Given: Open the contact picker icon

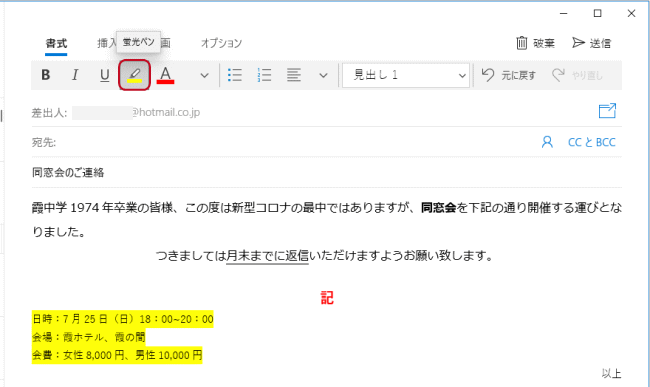Looking at the screenshot, I should 547,142.
